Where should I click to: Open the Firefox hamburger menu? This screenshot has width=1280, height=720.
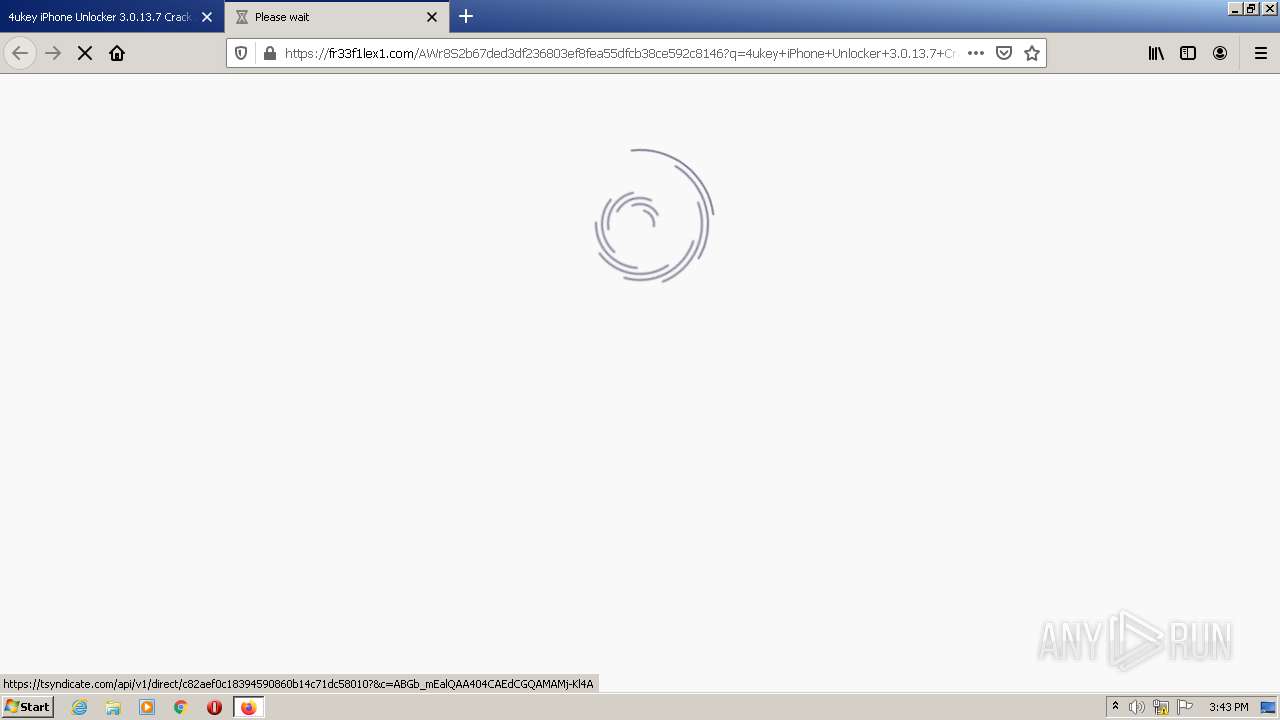[x=1261, y=53]
